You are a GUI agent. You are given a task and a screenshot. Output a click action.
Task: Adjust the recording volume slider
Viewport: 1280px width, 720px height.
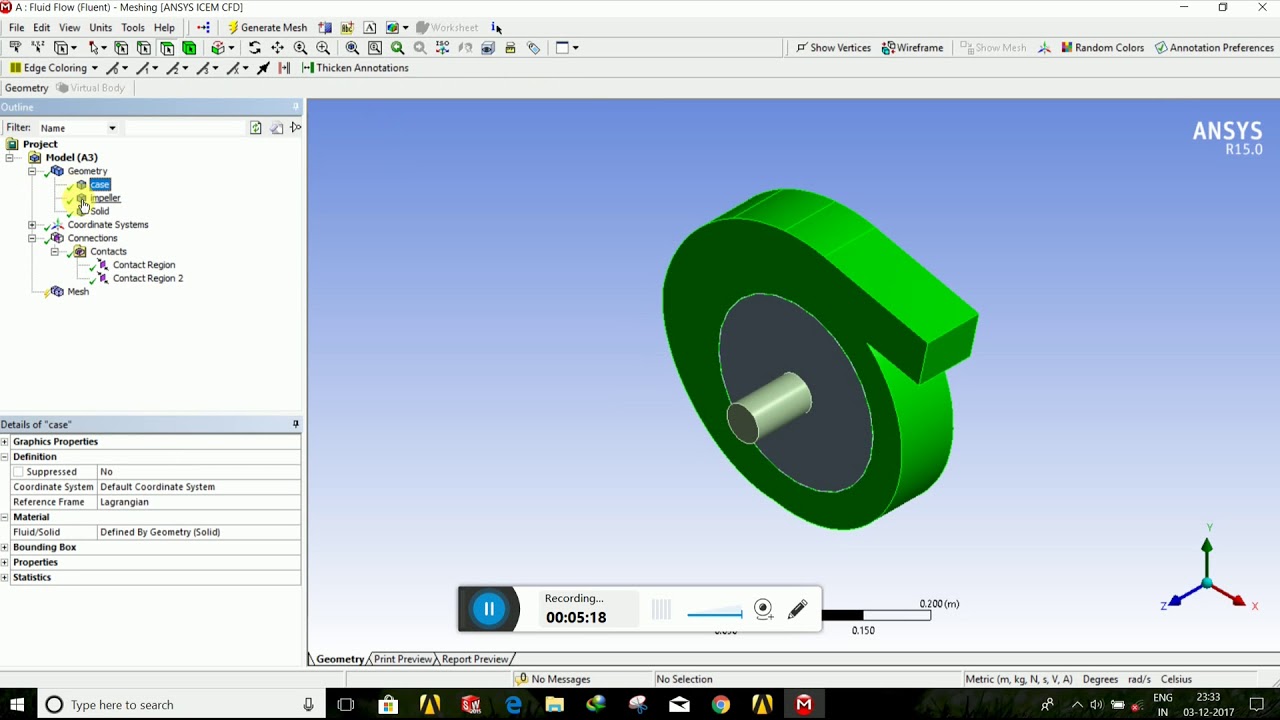point(715,613)
